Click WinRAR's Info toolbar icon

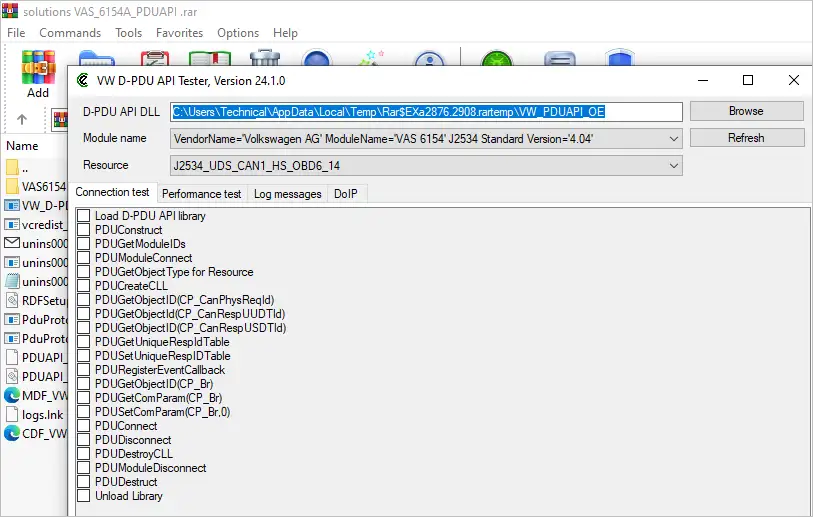point(429,58)
